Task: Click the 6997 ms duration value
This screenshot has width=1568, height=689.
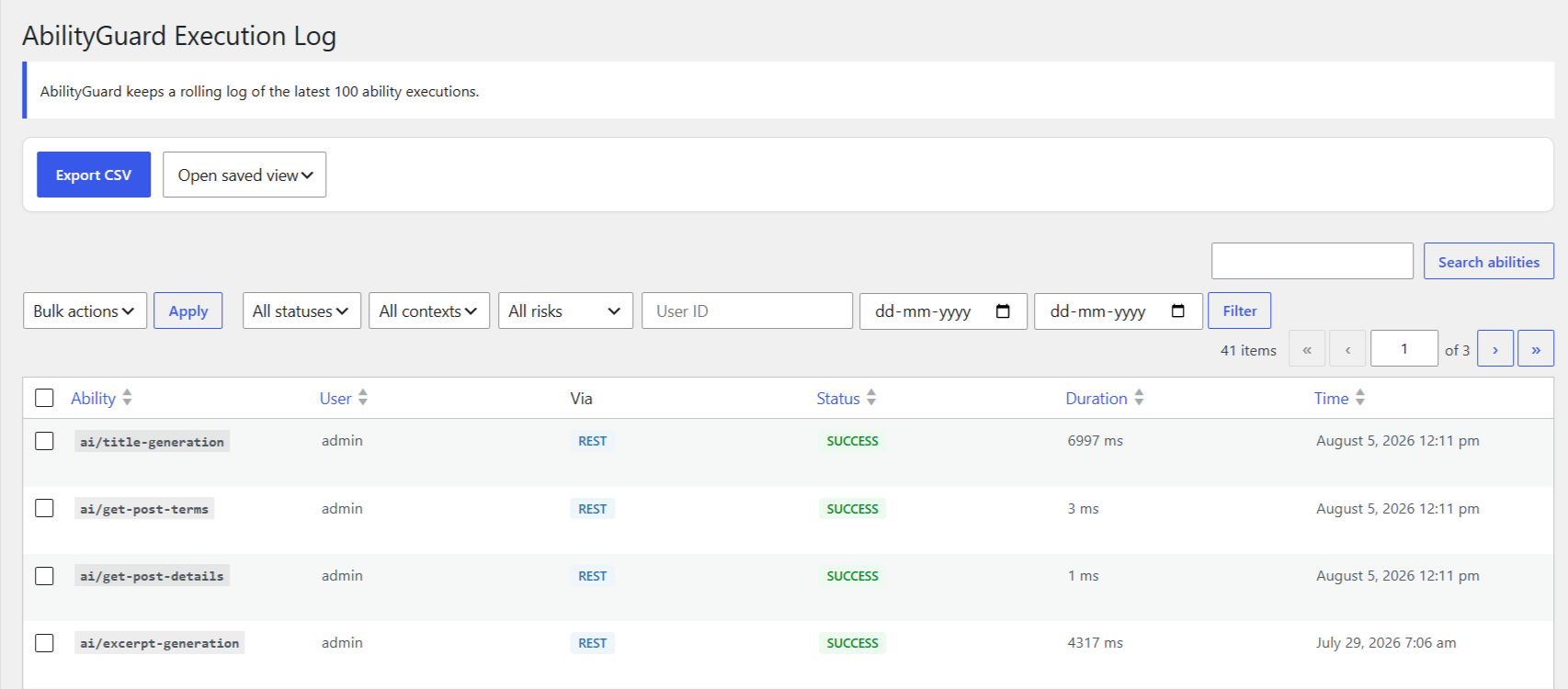Action: 1096,441
